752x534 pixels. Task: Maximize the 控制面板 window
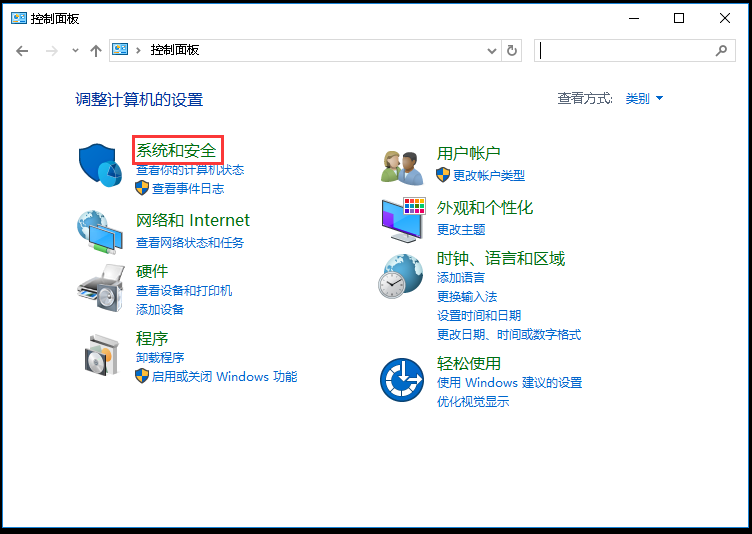pyautogui.click(x=679, y=18)
